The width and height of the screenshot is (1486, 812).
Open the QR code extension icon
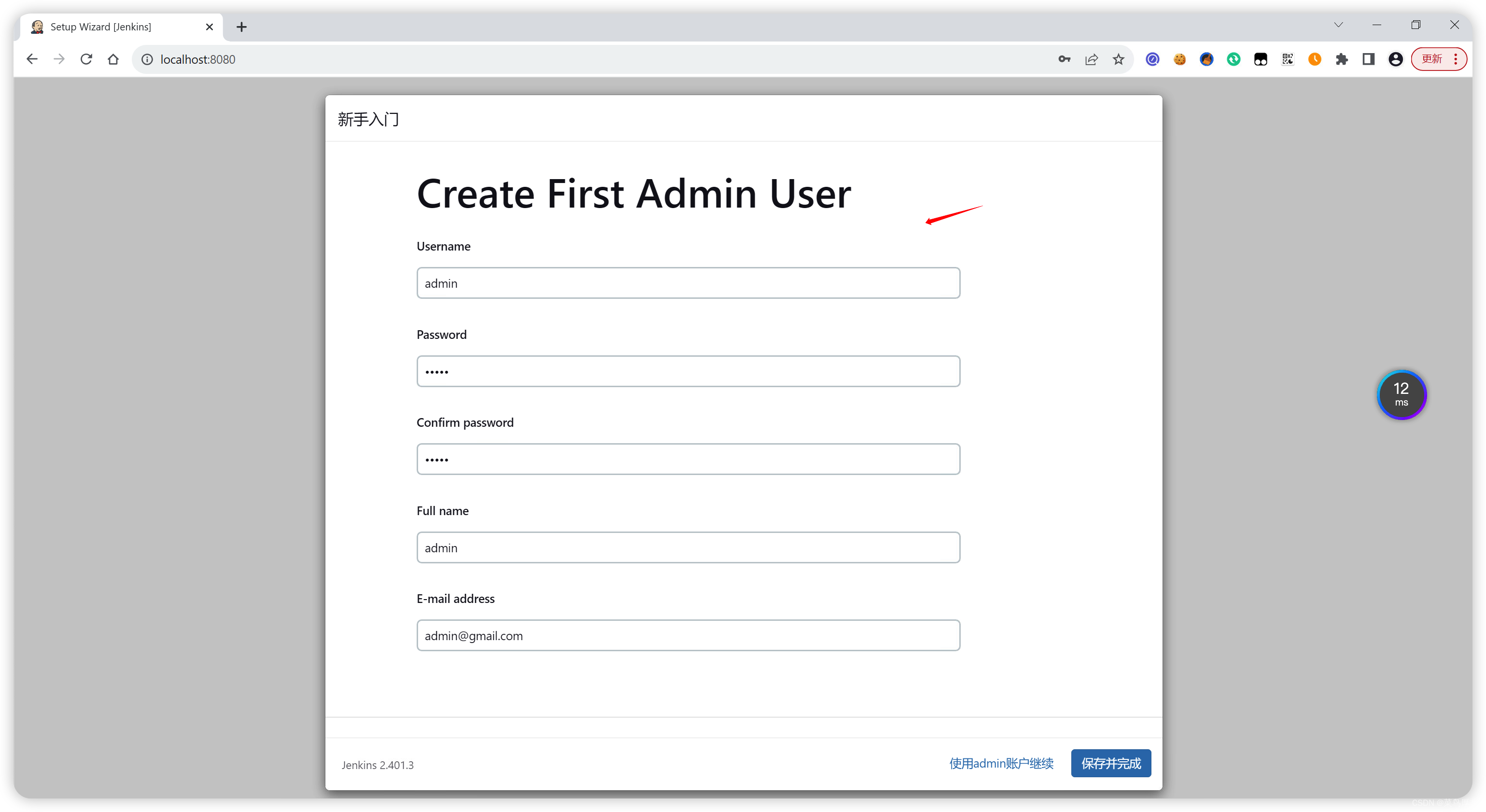[x=1288, y=59]
